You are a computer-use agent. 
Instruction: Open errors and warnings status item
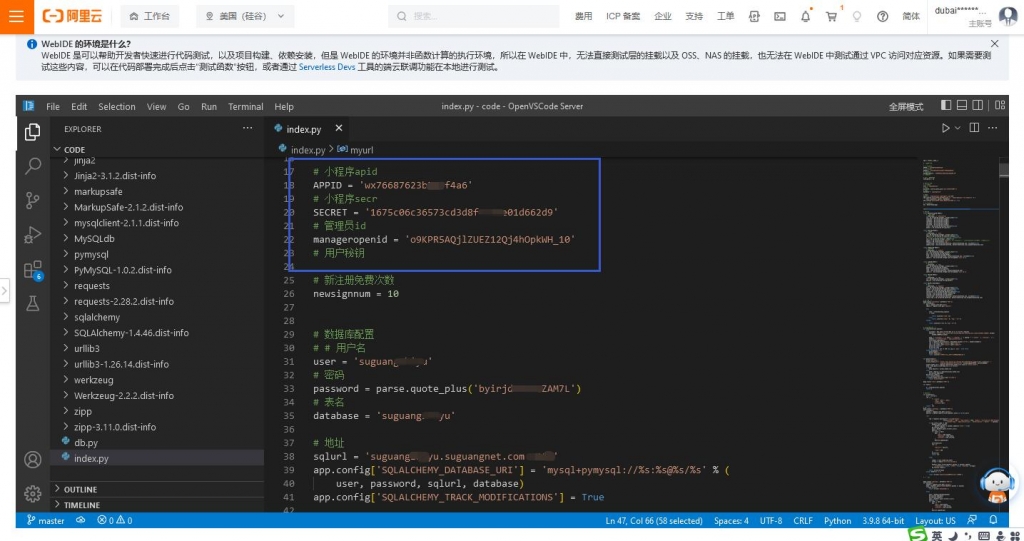(114, 521)
